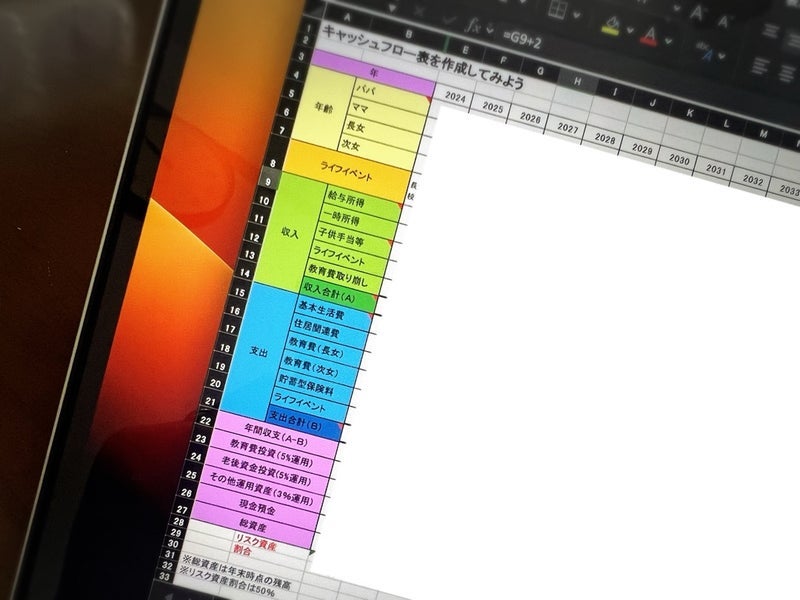Click inside the formula bar showing =G9+2
This screenshot has height=600, width=800.
tap(540, 42)
